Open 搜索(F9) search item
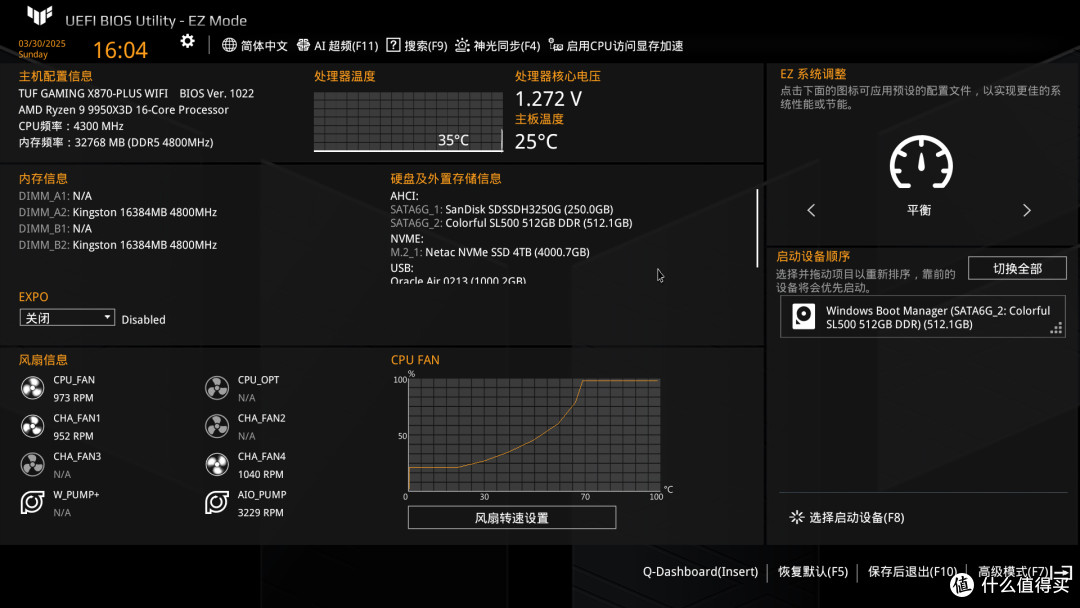1080x608 pixels. [426, 46]
